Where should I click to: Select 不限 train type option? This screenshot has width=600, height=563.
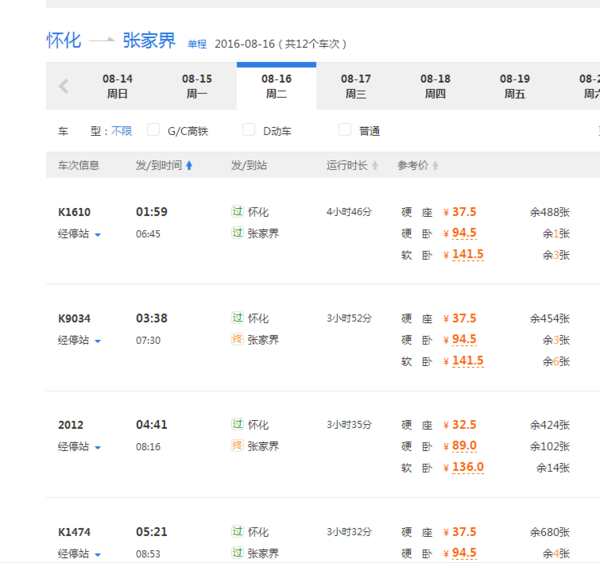point(122,131)
